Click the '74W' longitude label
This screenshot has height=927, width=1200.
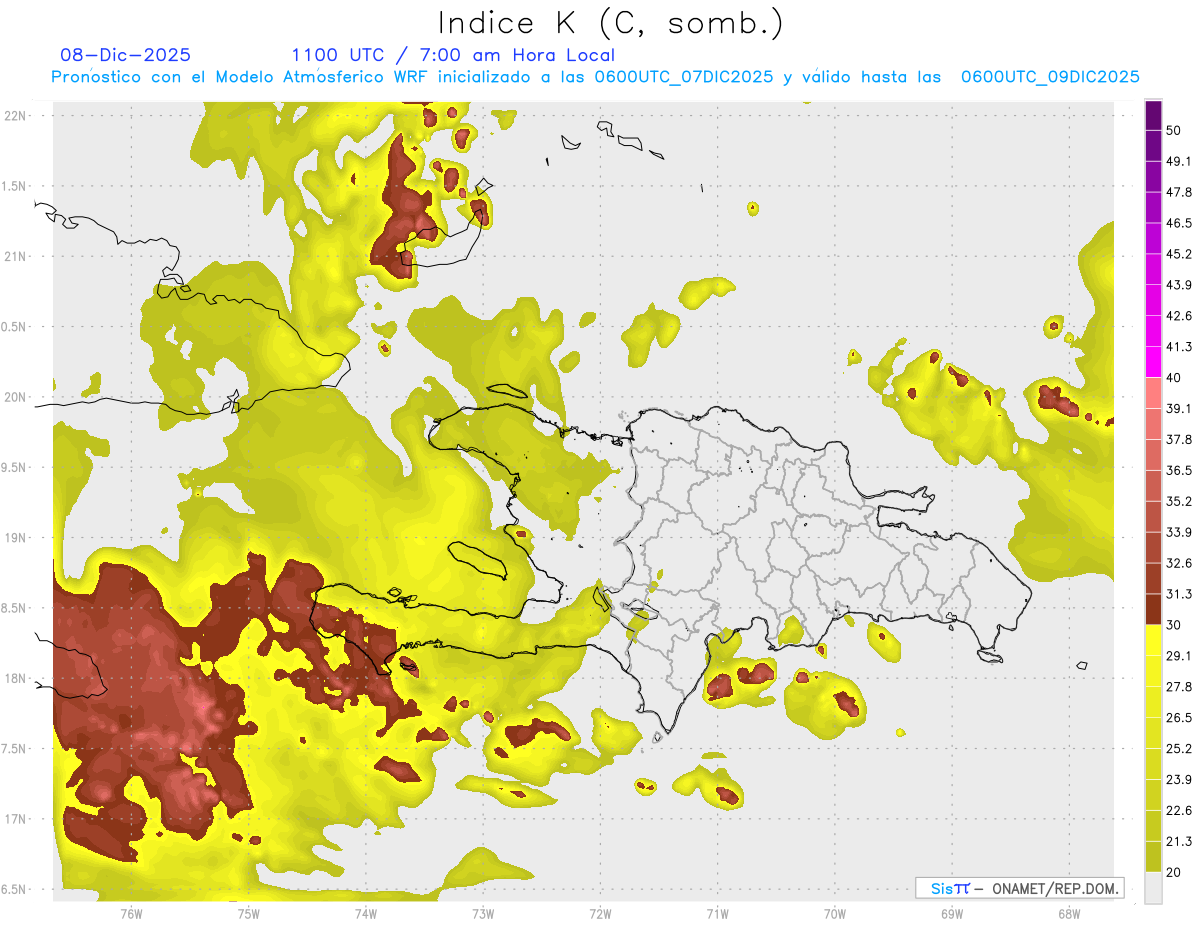tap(365, 914)
